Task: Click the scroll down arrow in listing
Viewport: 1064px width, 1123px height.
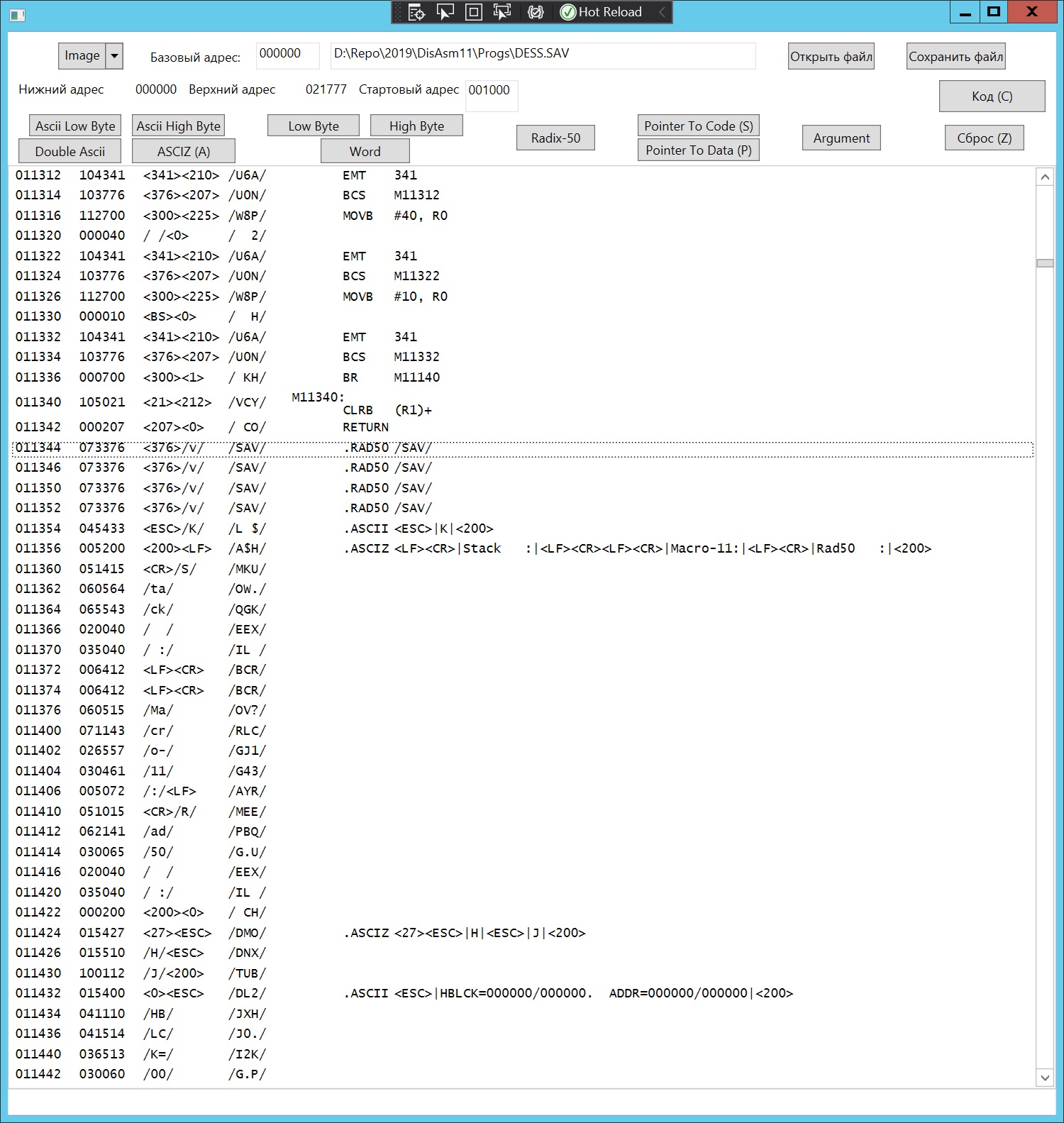Action: click(1044, 1078)
